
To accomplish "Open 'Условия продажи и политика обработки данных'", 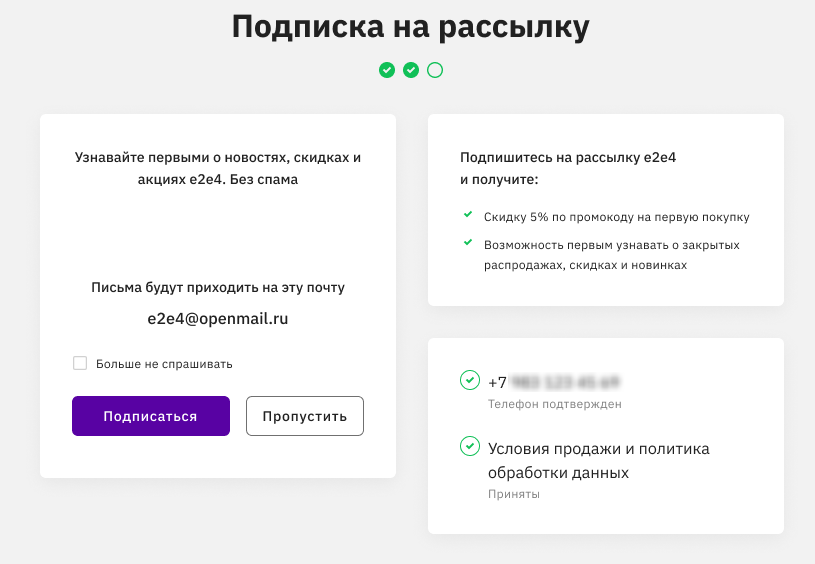I will pos(599,461).
